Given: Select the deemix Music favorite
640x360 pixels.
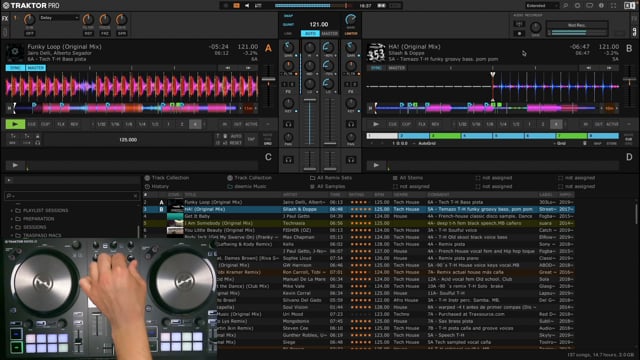Looking at the screenshot, I should click(x=250, y=187).
